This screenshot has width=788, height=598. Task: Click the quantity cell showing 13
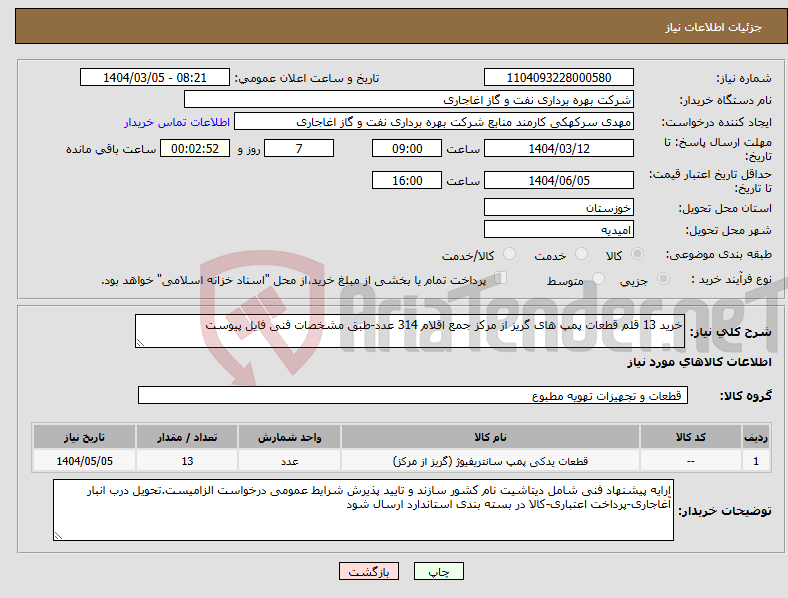click(187, 461)
